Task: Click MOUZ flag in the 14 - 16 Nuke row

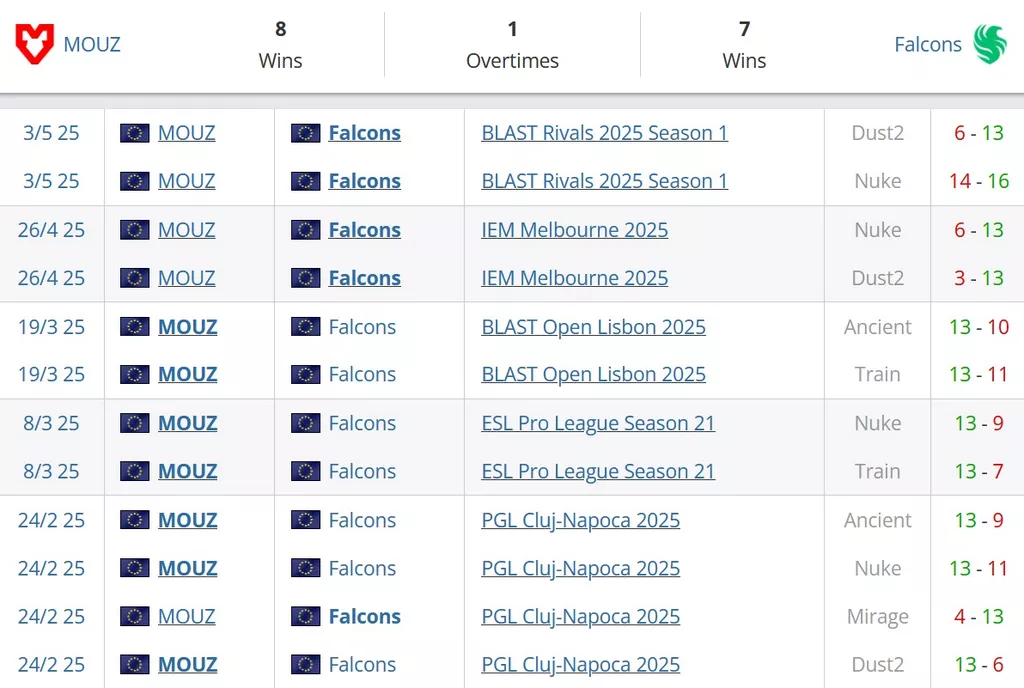Action: point(135,181)
